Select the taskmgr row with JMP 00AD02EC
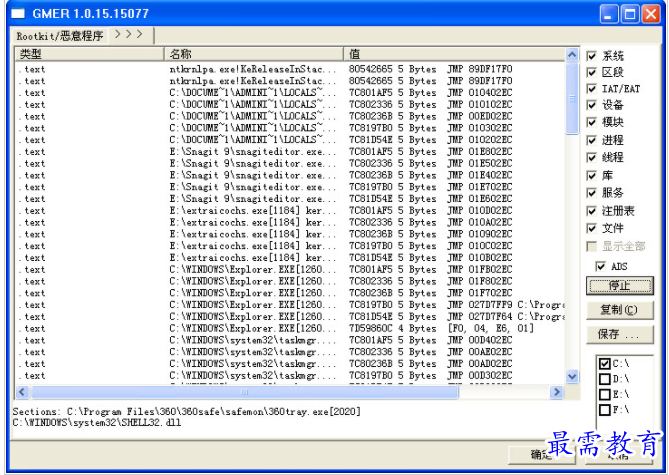The image size is (669, 475). 290,364
